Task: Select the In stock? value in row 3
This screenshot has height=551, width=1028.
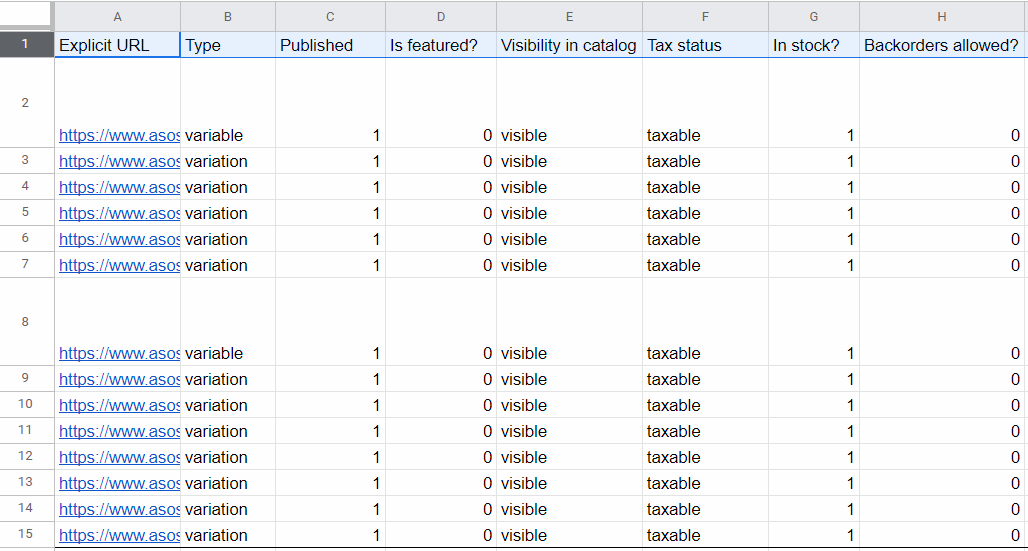Action: (x=814, y=161)
